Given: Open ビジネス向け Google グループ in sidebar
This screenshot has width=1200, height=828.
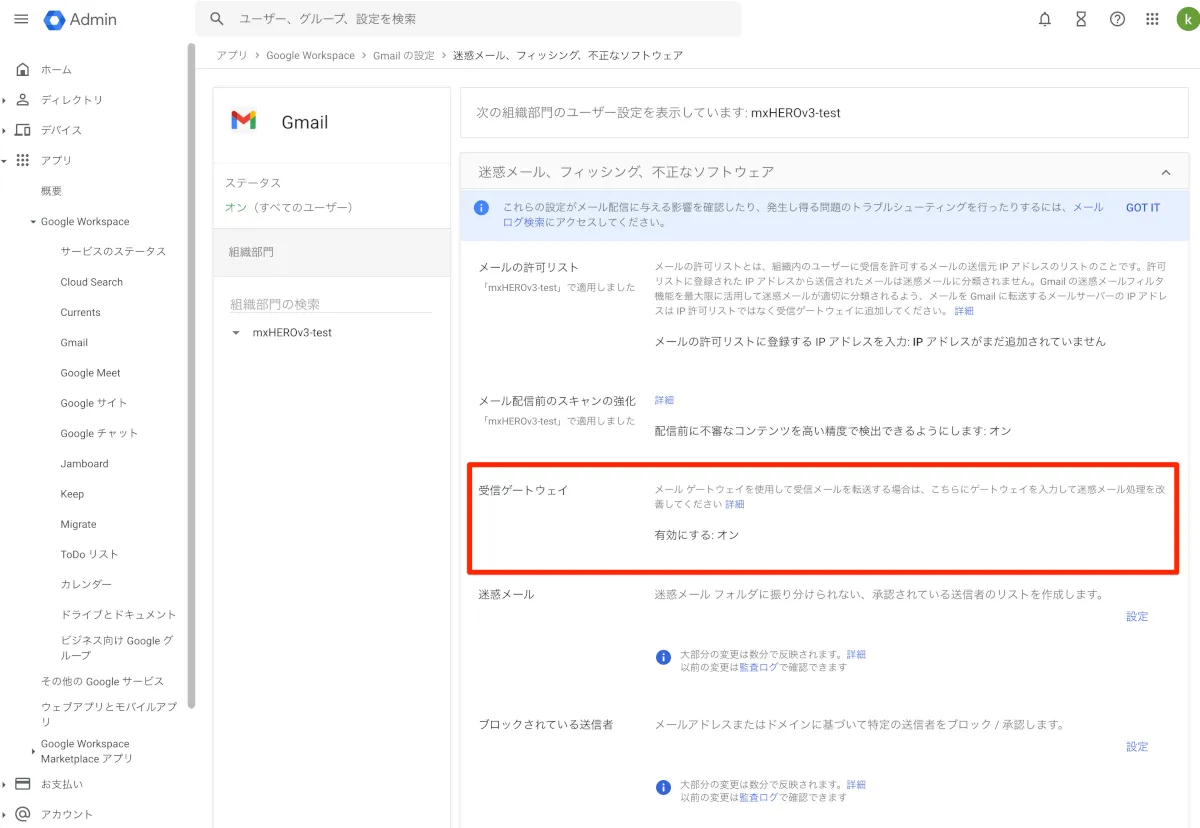Looking at the screenshot, I should tap(117, 648).
